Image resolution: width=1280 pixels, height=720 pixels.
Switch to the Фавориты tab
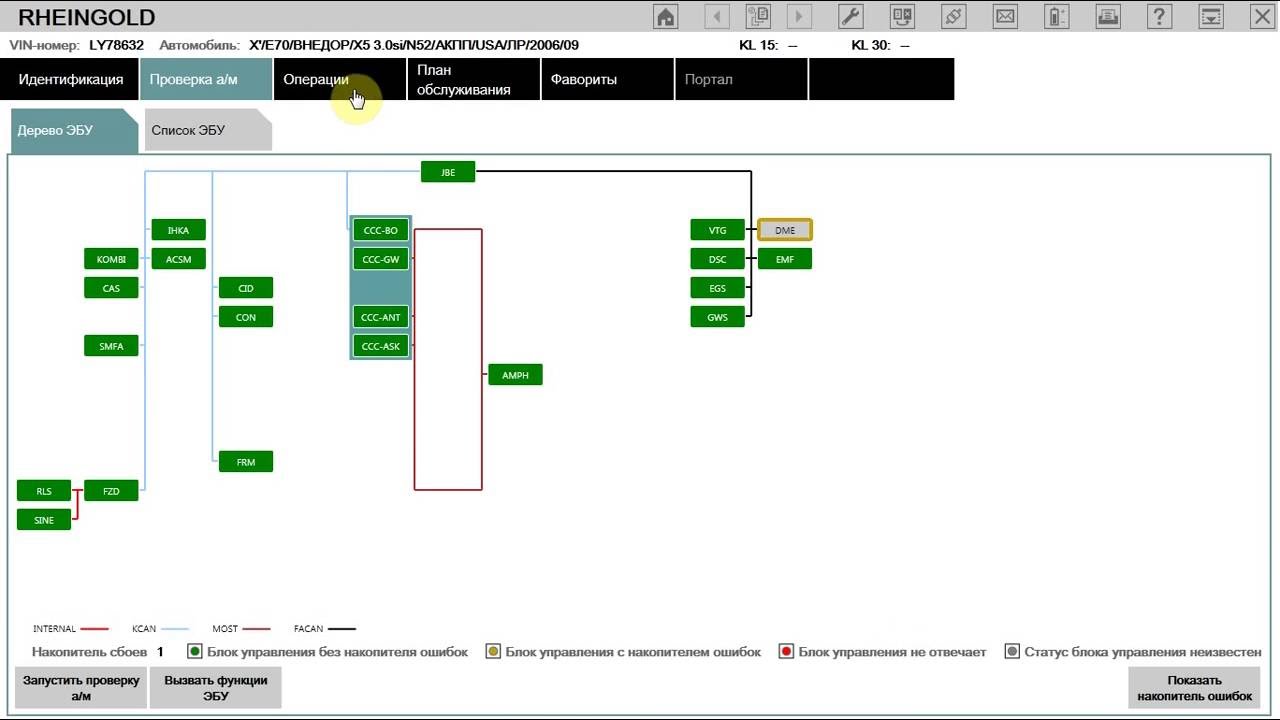[608, 79]
